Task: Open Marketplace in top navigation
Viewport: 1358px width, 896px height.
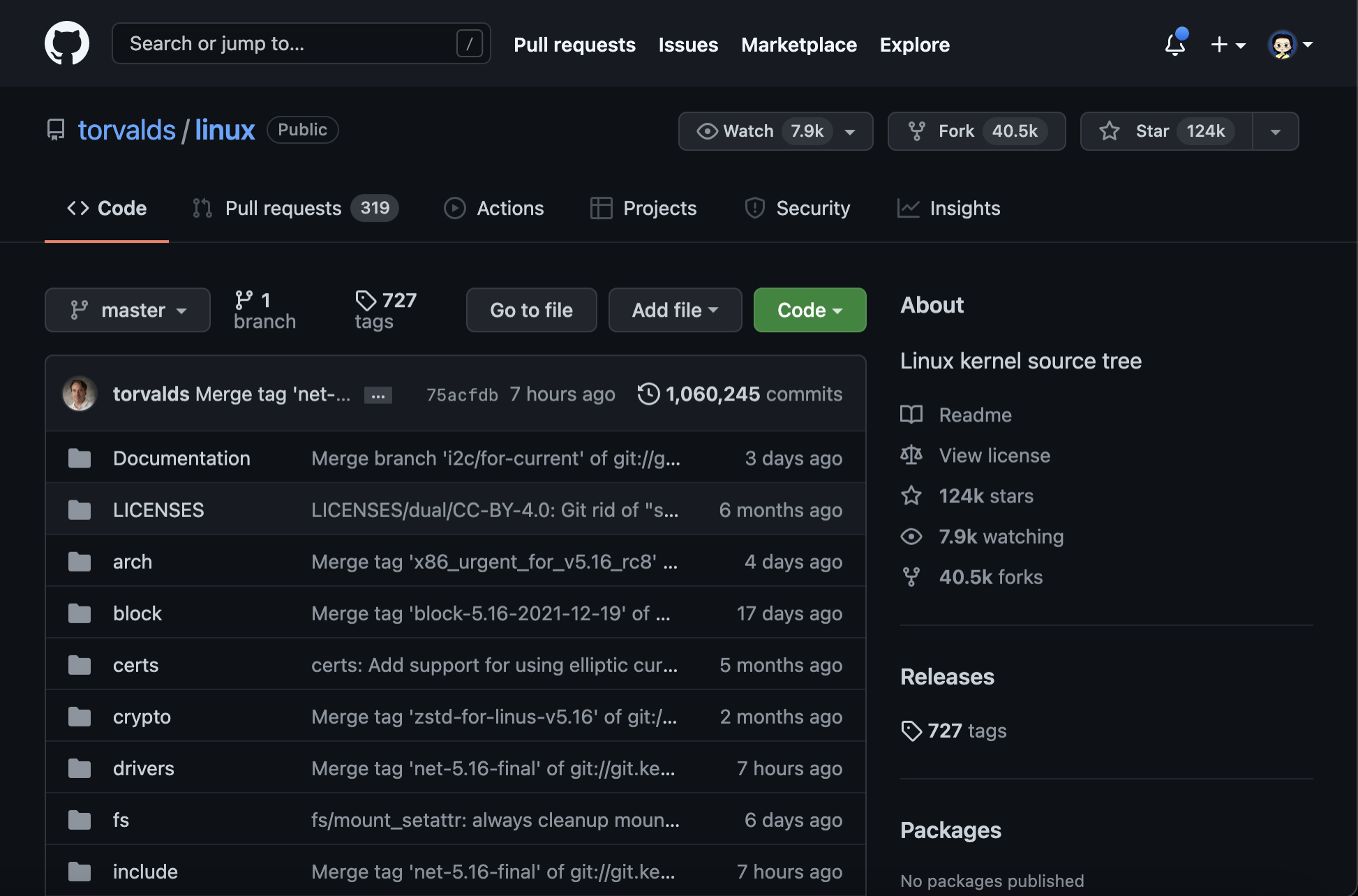Action: coord(798,45)
